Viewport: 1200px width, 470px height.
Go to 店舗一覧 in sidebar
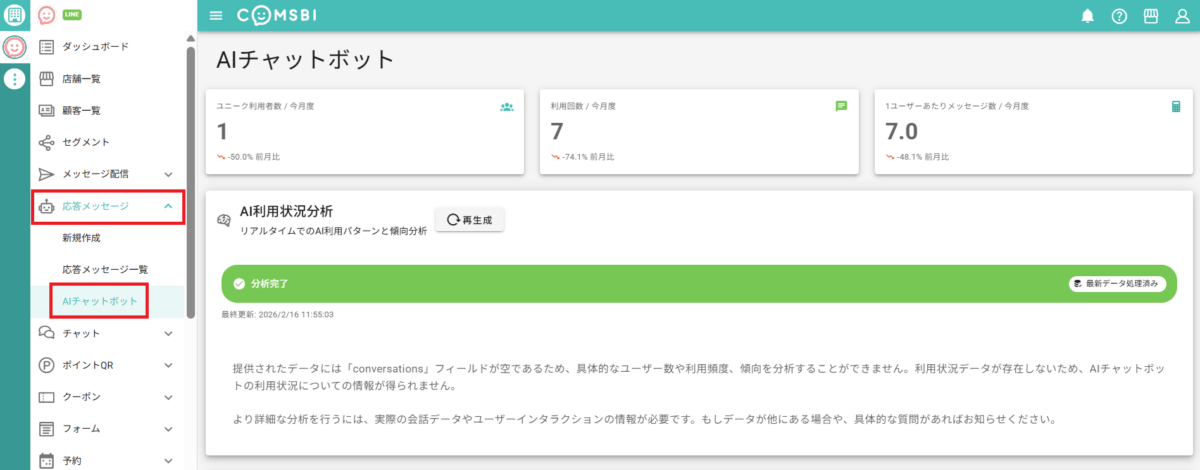(81, 79)
